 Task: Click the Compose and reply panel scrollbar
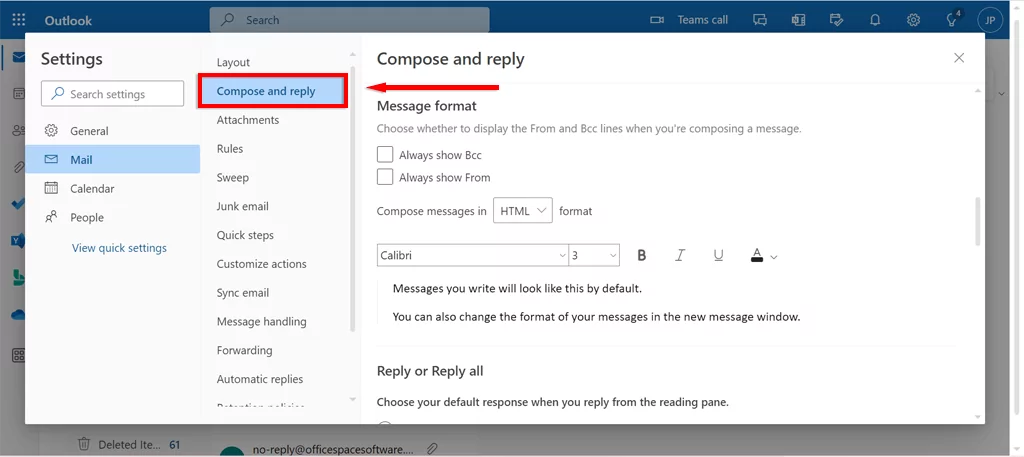coord(977,221)
